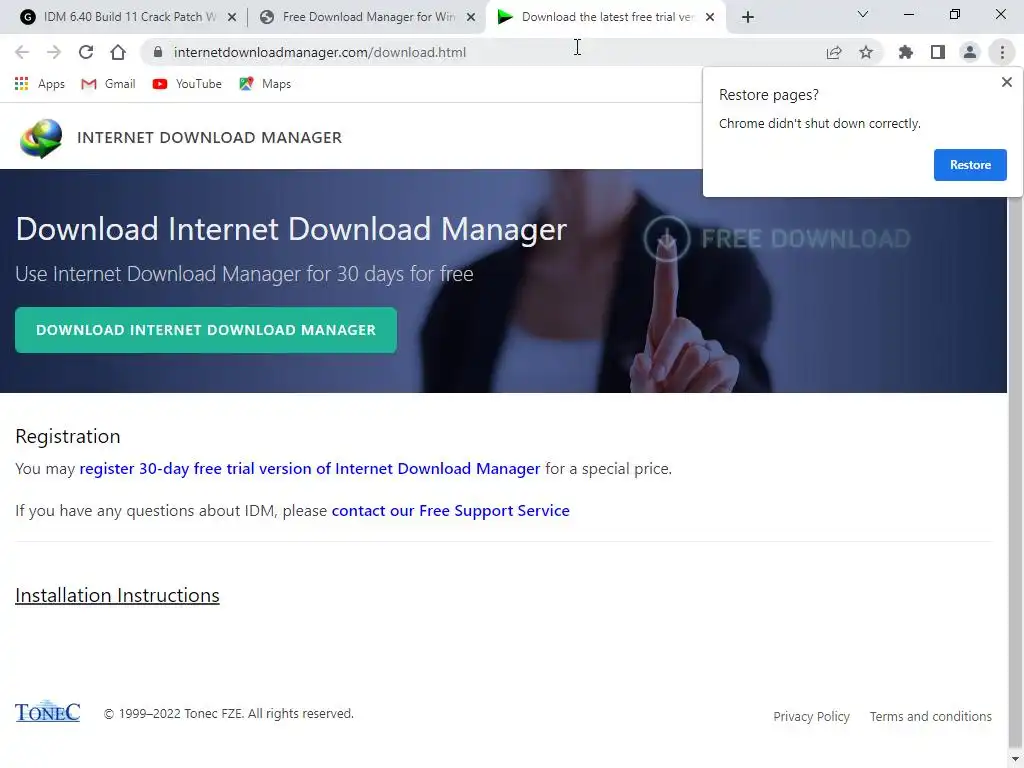Open contact our Free Support Service link

(x=451, y=511)
